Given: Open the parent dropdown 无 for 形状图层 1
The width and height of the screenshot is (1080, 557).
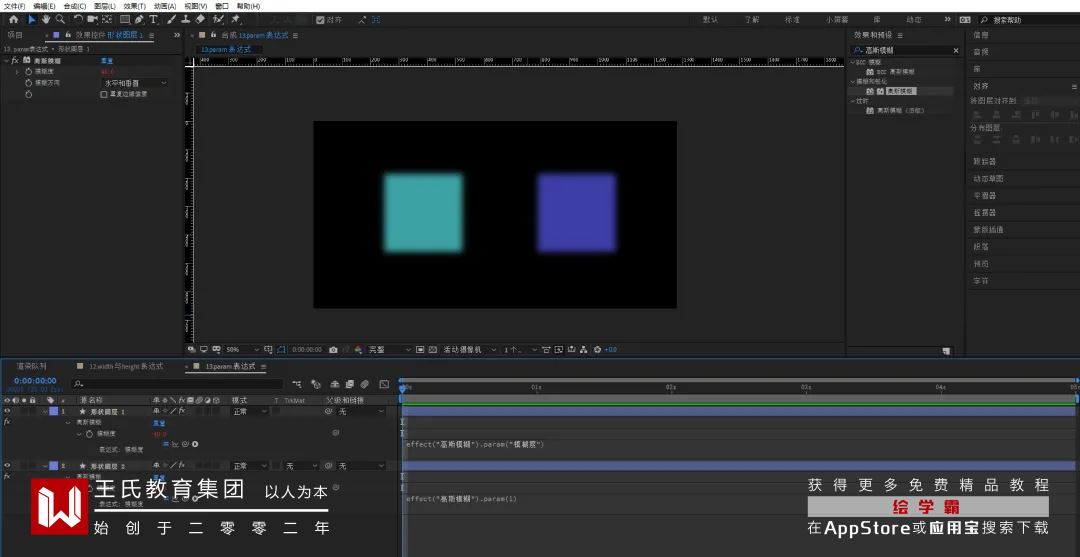Looking at the screenshot, I should tap(360, 411).
